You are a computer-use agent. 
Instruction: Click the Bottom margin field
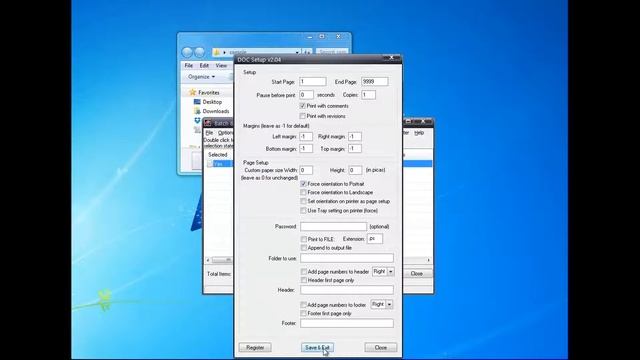click(306, 149)
